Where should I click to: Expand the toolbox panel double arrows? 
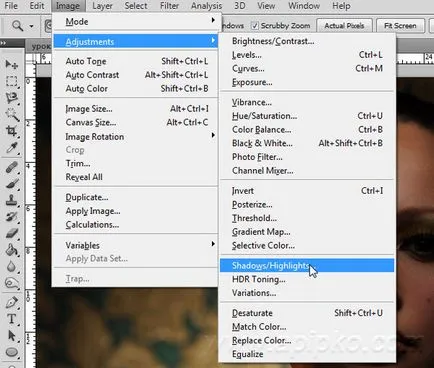tap(3, 43)
